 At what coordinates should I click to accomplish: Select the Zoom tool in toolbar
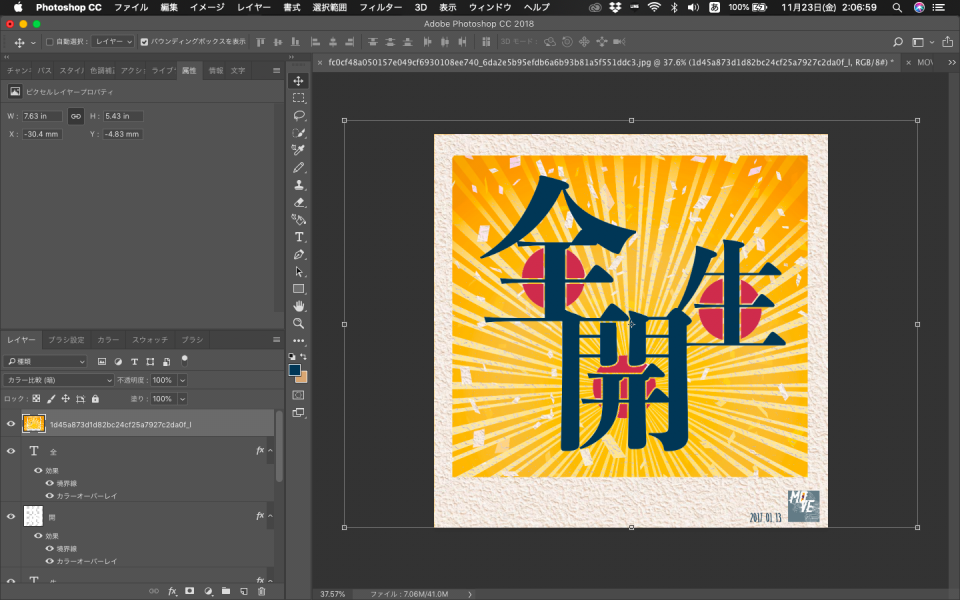tap(298, 324)
